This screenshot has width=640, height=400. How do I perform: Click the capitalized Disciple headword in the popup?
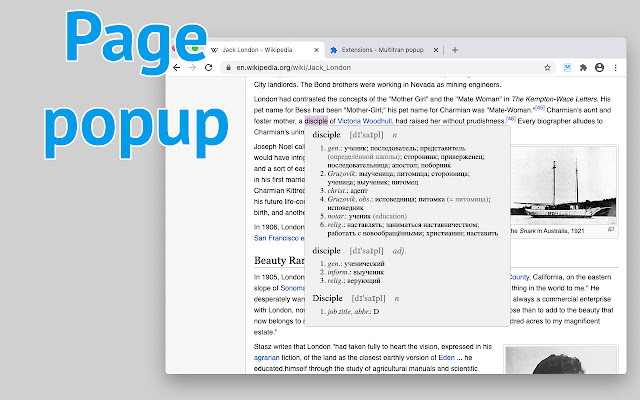(327, 298)
